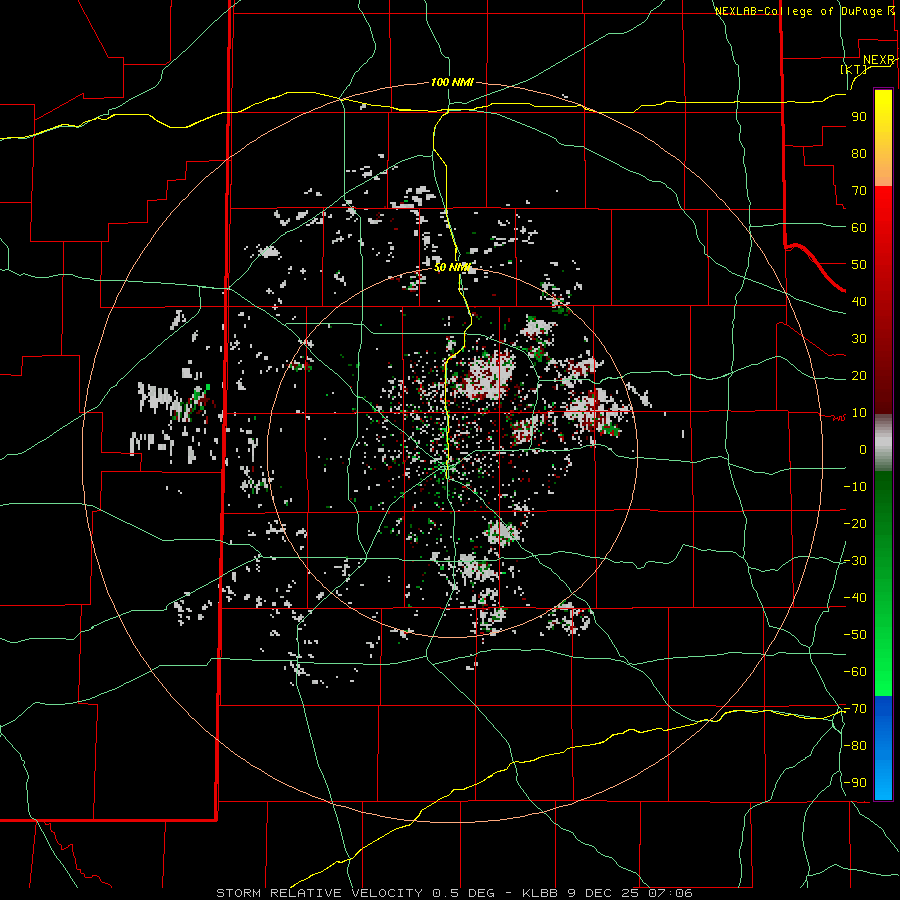
Task: Click the -60 value on the velocity scale
Action: pos(855,672)
